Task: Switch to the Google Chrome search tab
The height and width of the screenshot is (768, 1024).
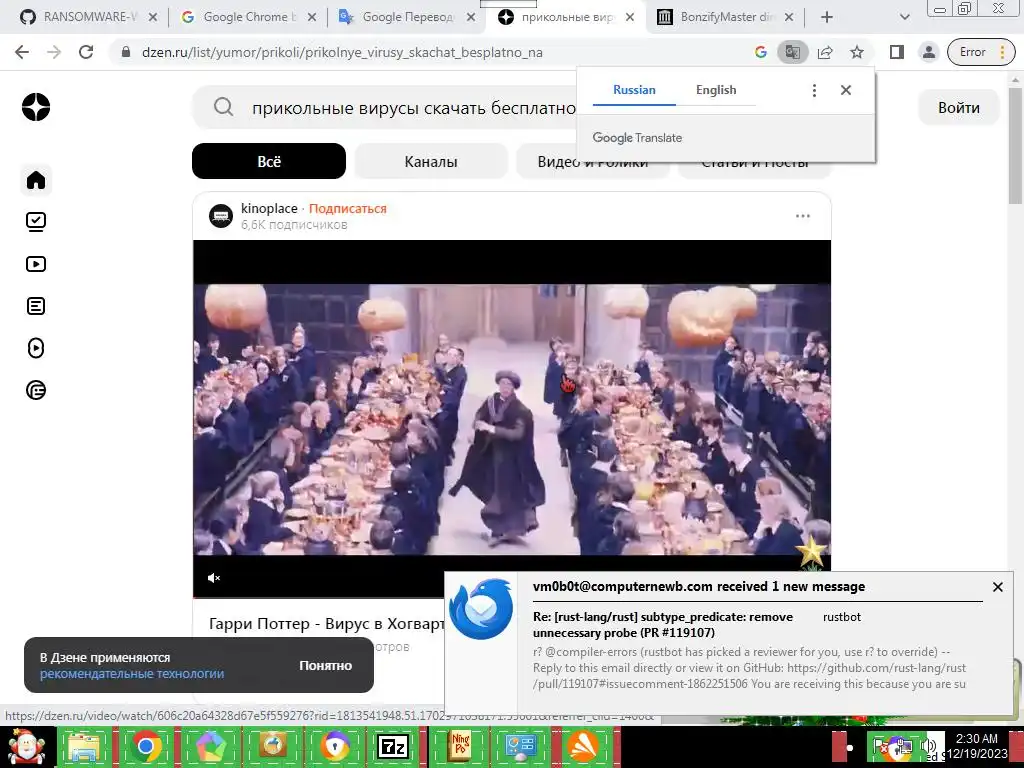Action: coord(248,17)
